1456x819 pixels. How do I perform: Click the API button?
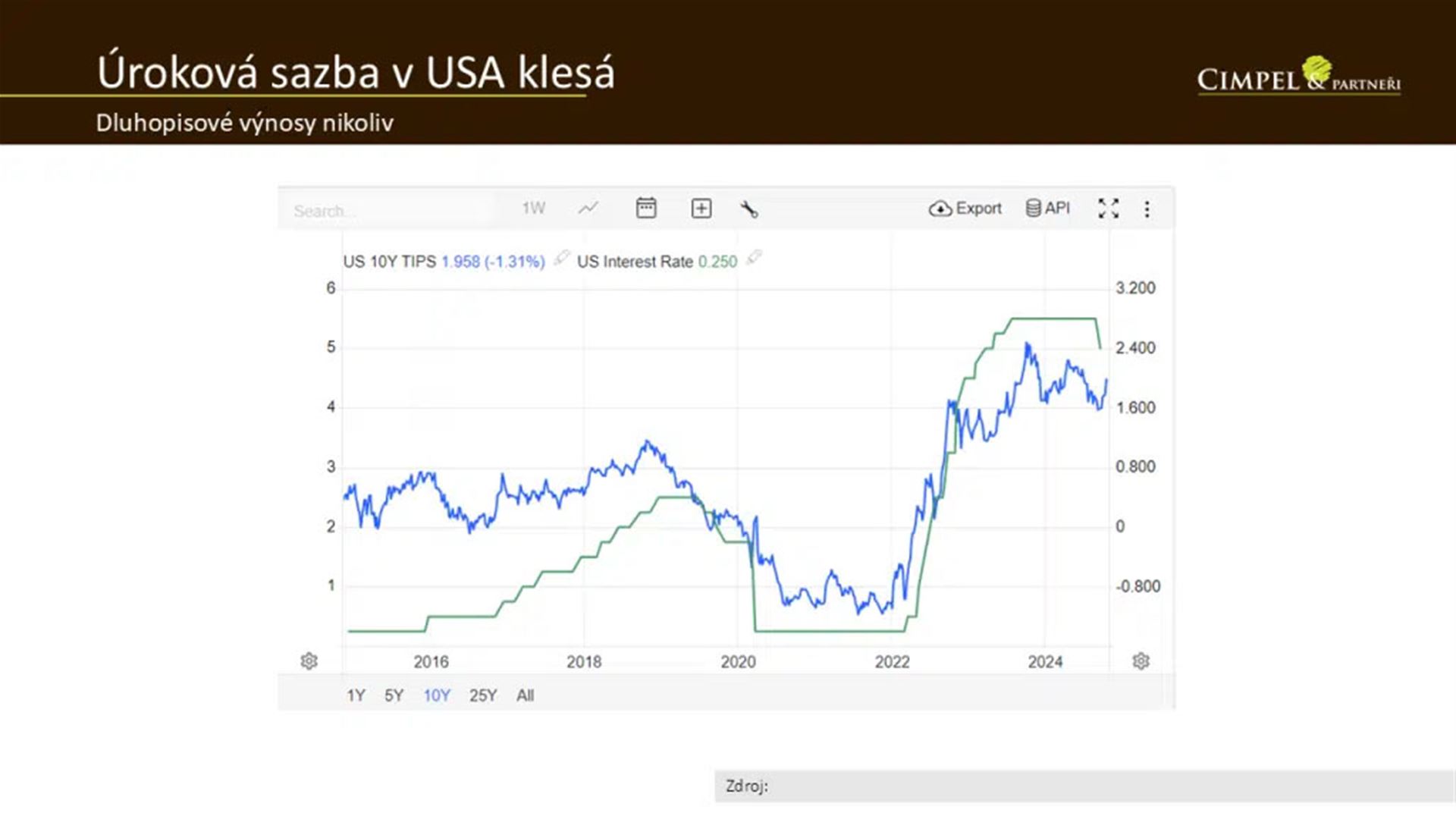tap(1047, 209)
